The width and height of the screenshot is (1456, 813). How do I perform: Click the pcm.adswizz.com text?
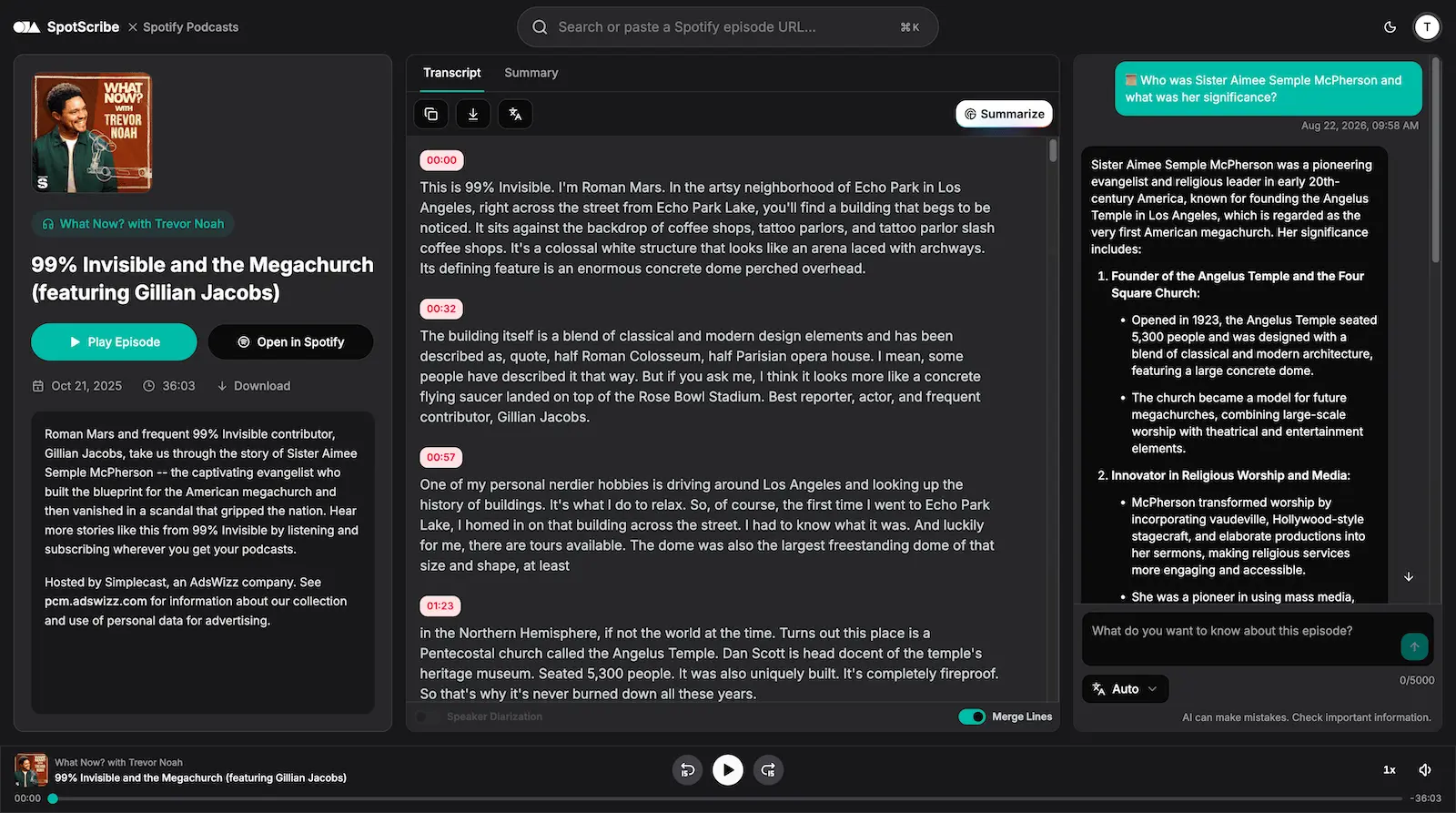pyautogui.click(x=96, y=602)
